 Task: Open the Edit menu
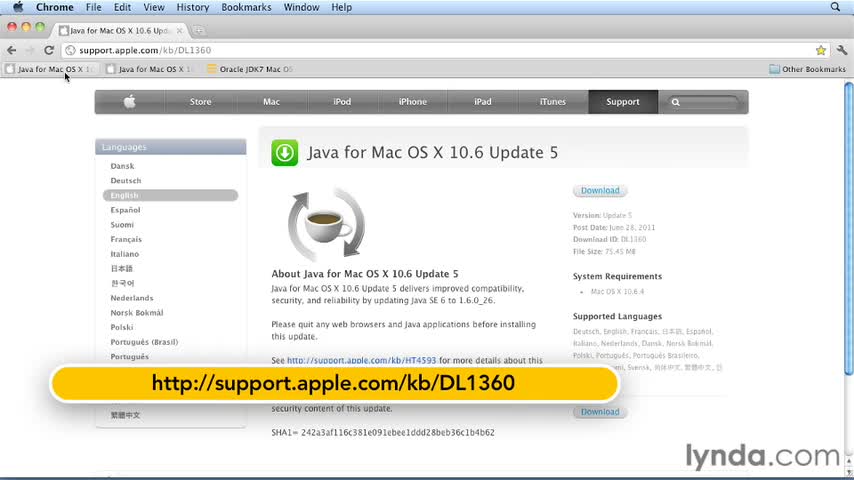[x=122, y=7]
